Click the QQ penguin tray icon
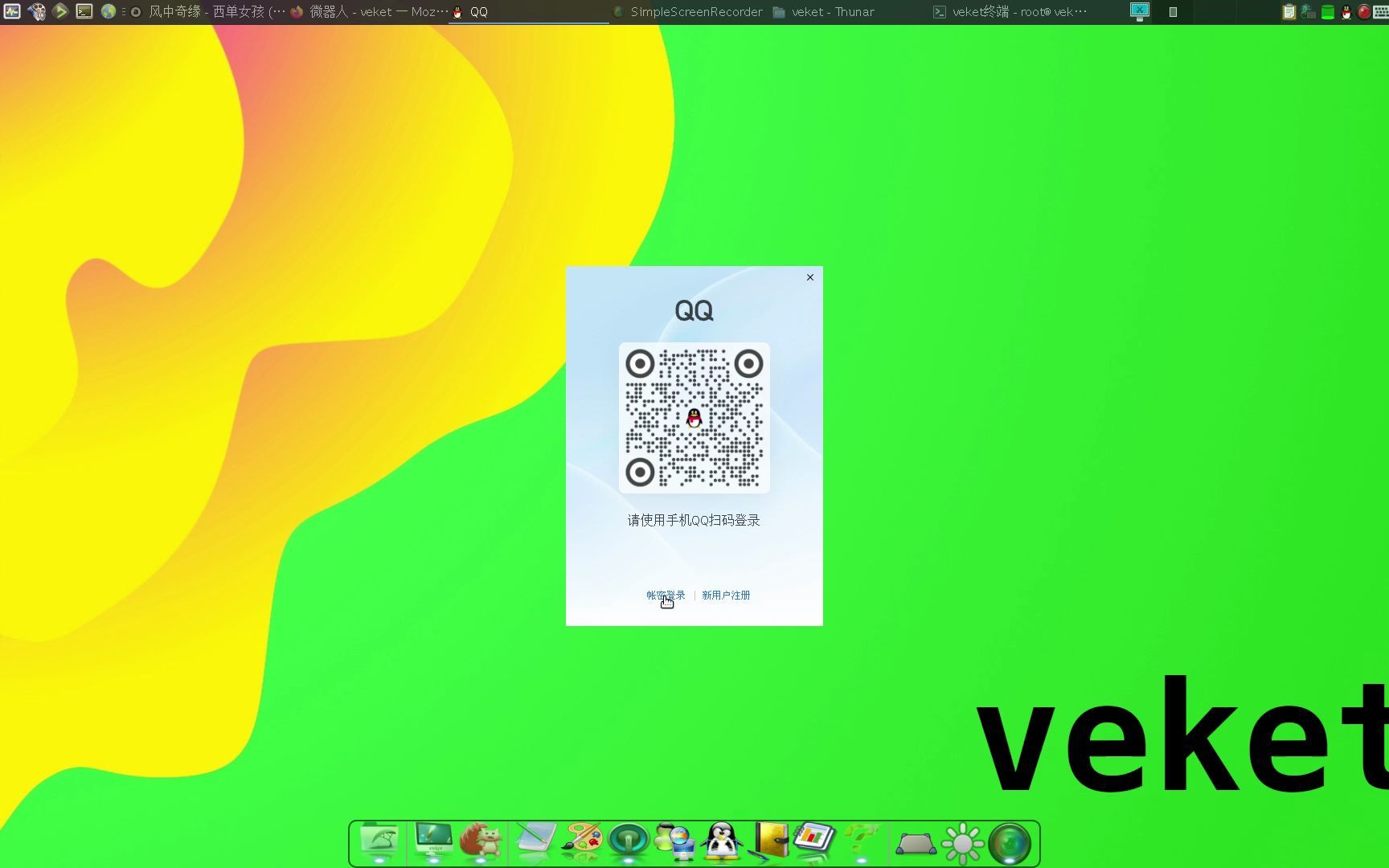 point(1346,12)
